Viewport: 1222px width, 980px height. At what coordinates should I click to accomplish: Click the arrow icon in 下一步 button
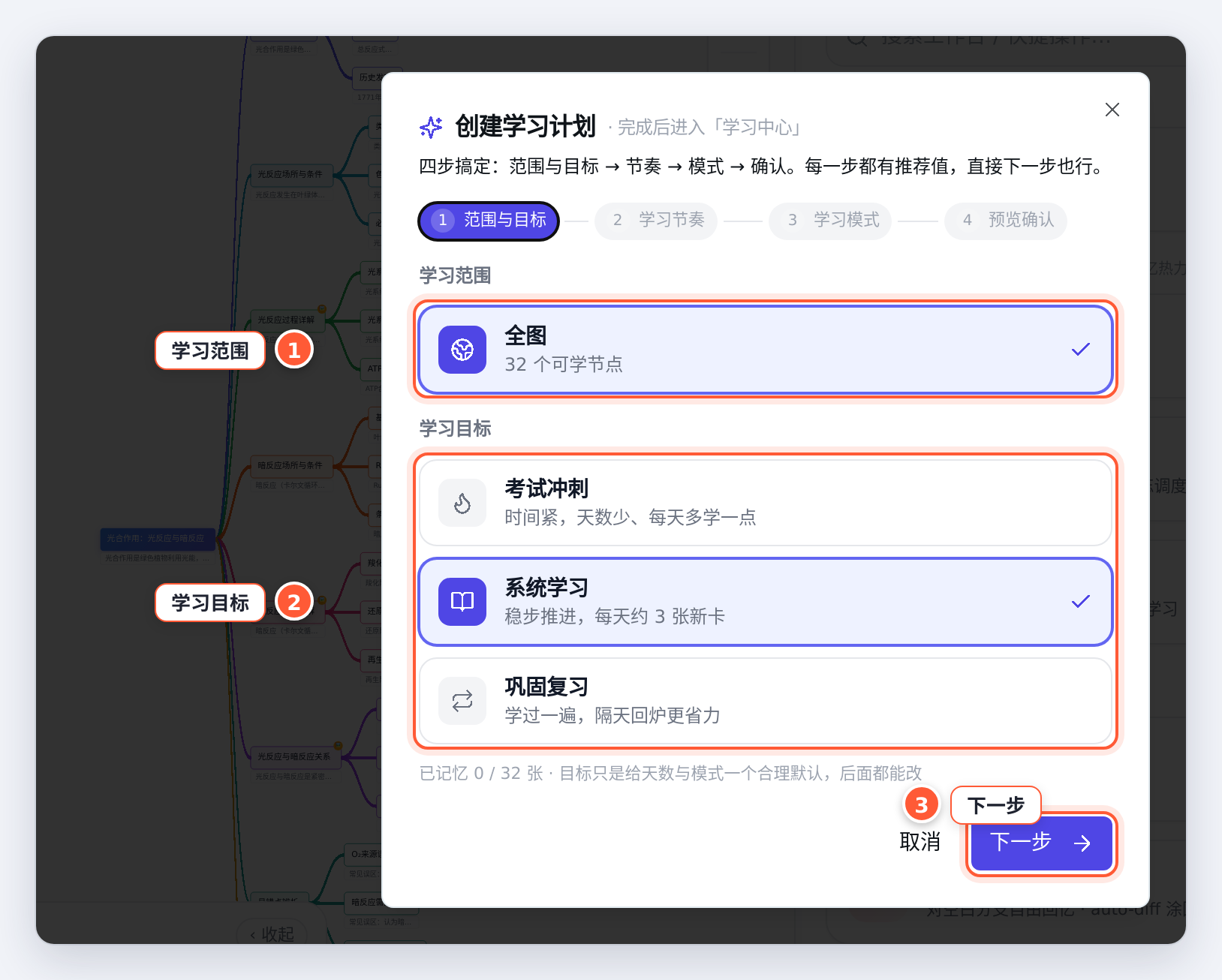(x=1082, y=843)
